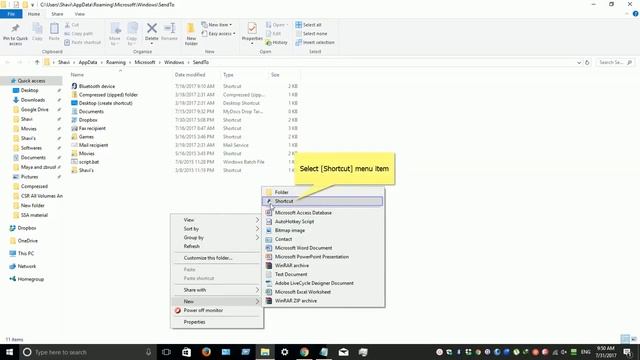The image size is (640, 360).
Task: Click the New folder ribbon icon
Action: click(x=191, y=29)
